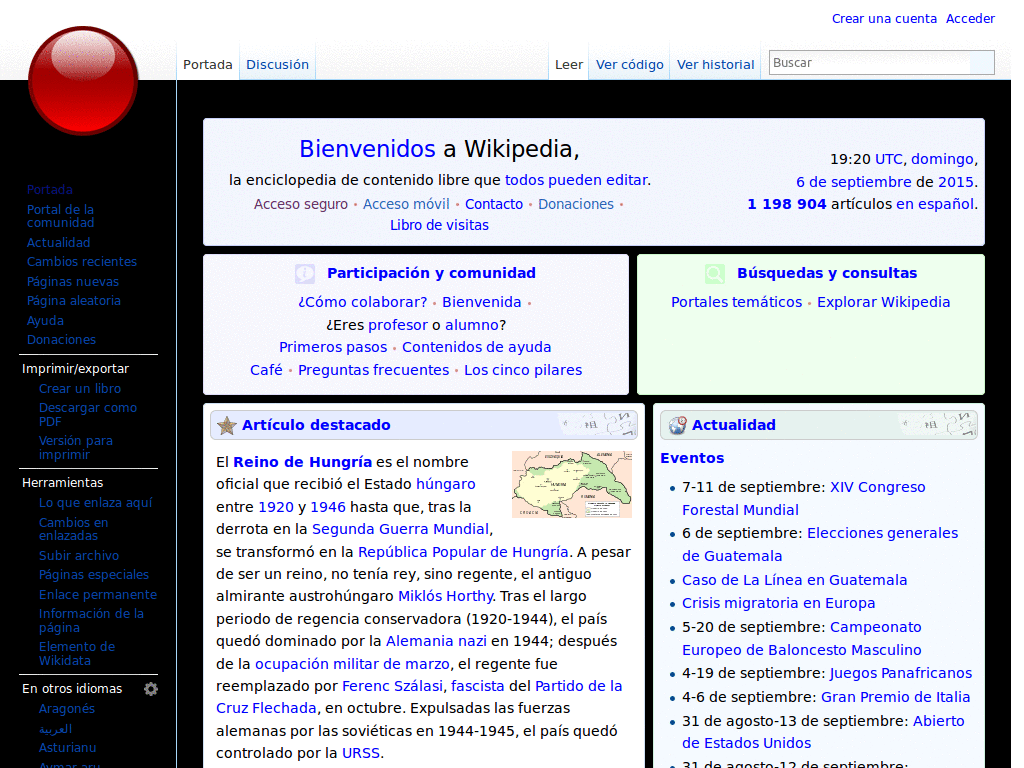Click the globe icon beside Actualidad
The image size is (1024, 768).
pos(677,425)
